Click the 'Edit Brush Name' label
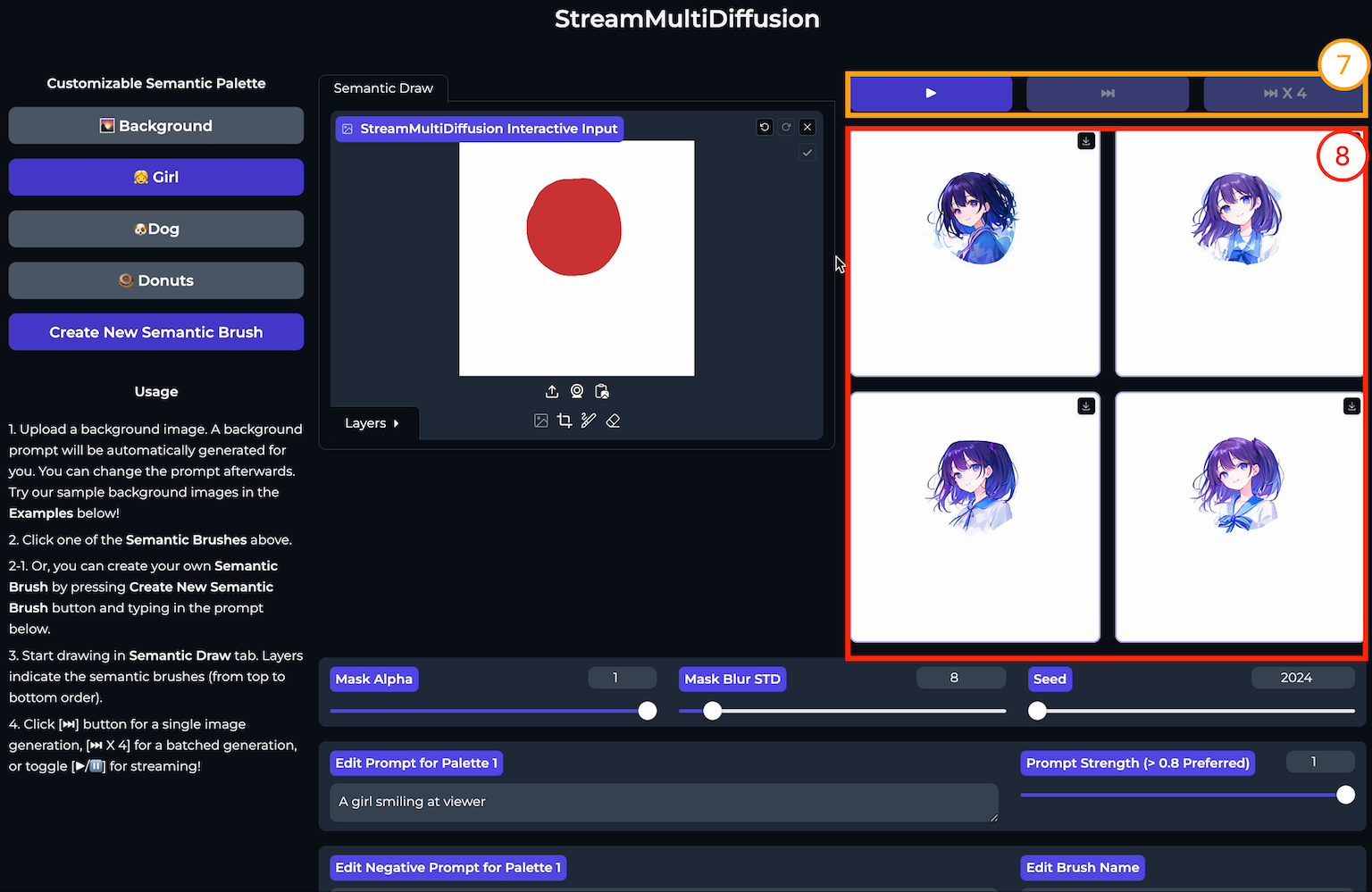1372x892 pixels. (1083, 867)
